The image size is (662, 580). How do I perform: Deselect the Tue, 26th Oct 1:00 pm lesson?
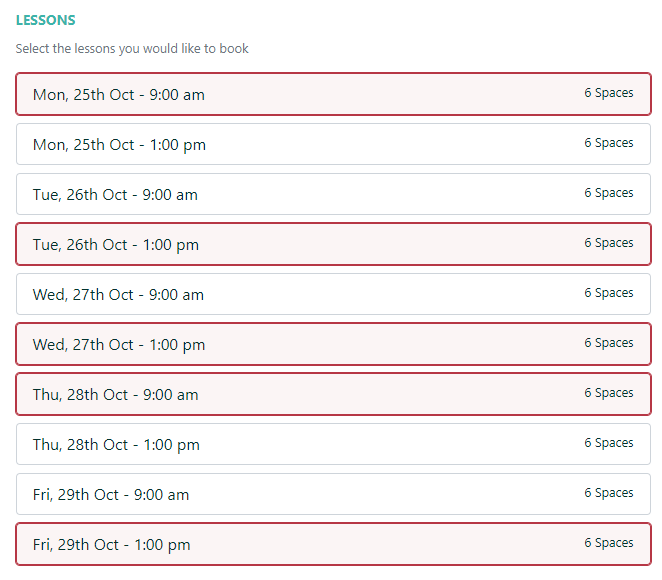pyautogui.click(x=333, y=244)
